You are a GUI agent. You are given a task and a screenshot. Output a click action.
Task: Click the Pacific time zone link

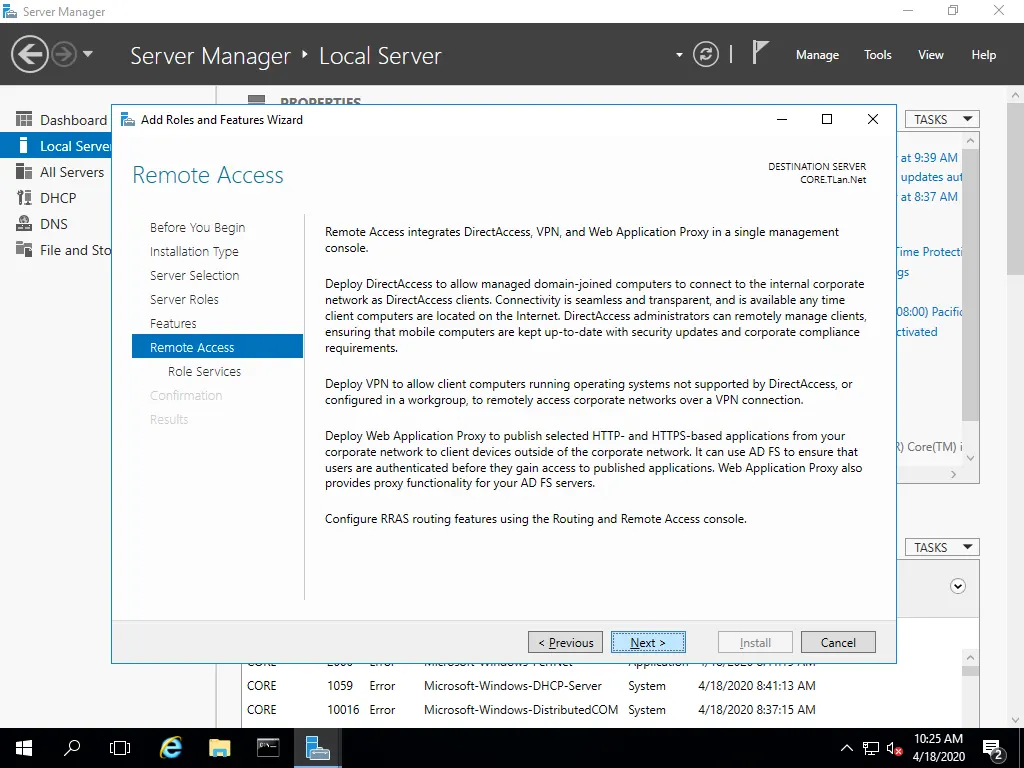pyautogui.click(x=929, y=312)
